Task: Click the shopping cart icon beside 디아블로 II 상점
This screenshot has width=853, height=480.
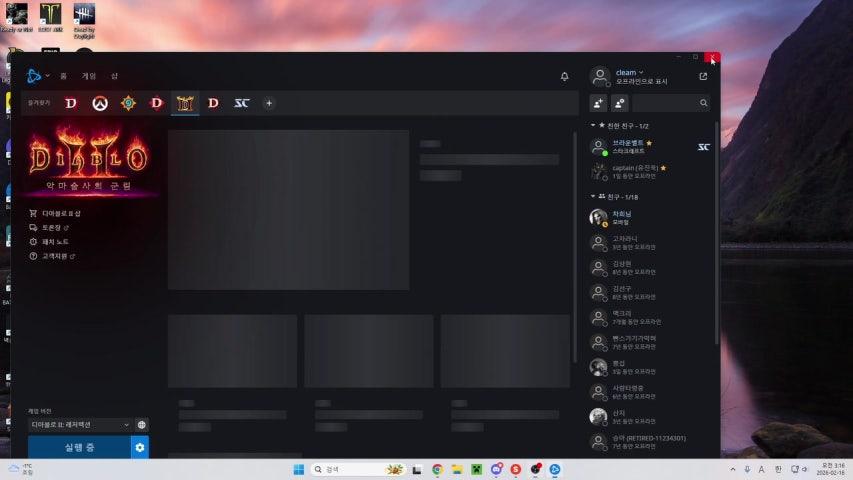Action: coord(33,213)
